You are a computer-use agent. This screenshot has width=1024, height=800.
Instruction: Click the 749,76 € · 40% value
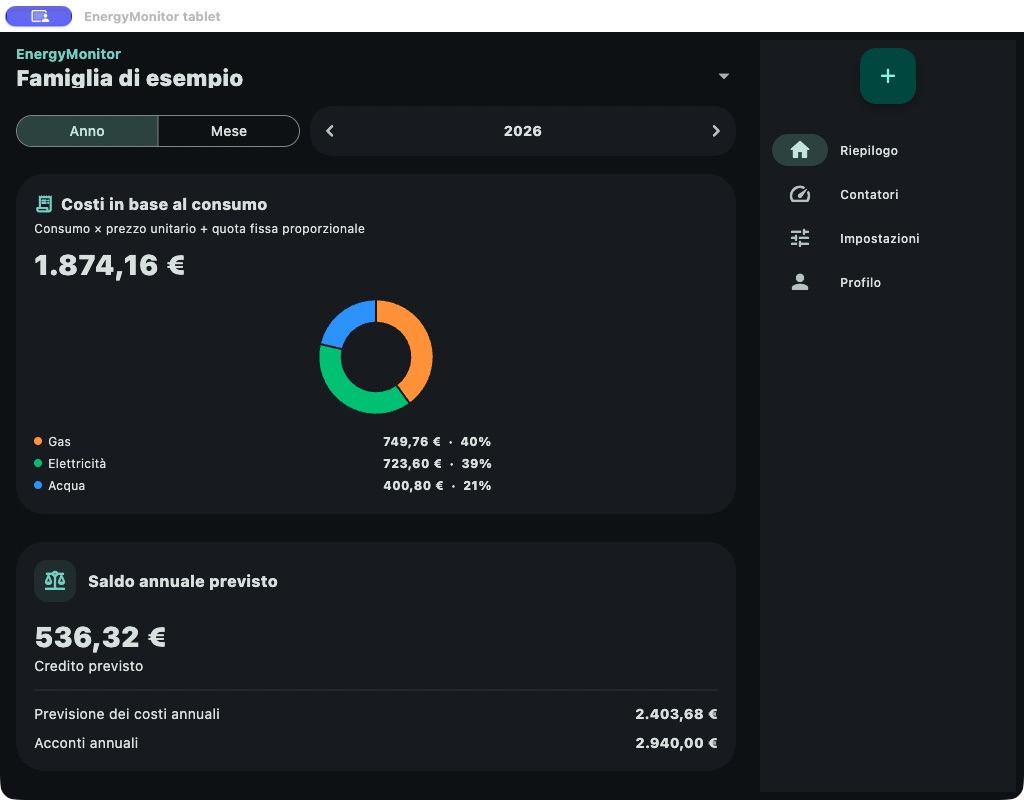tap(437, 441)
